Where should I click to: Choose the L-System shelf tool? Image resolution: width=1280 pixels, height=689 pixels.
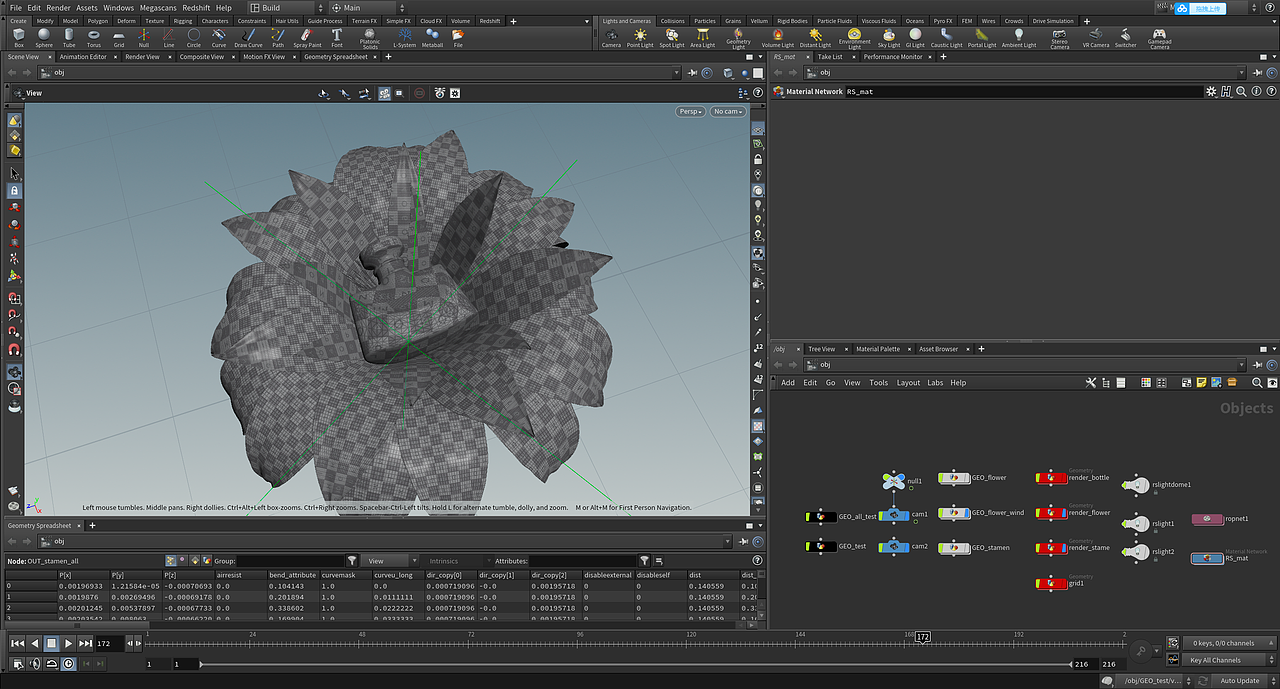404,38
